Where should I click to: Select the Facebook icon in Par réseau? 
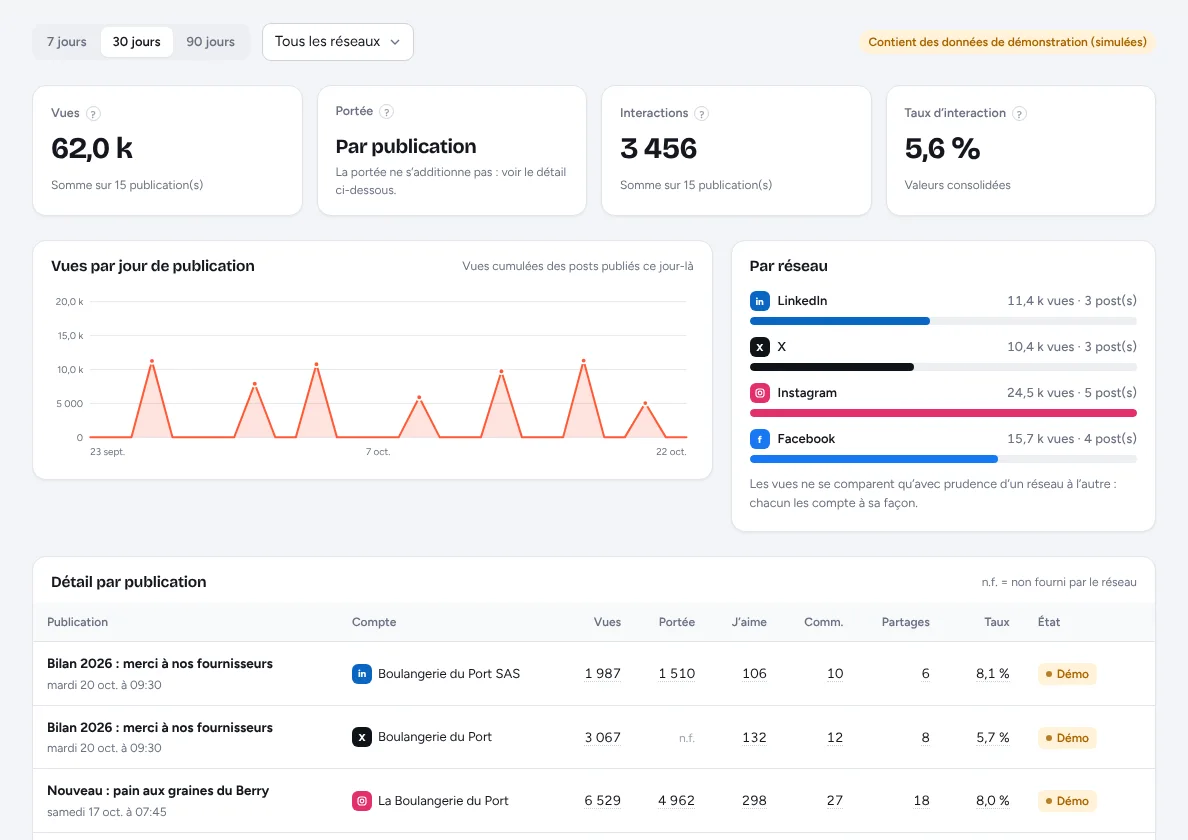pos(759,439)
